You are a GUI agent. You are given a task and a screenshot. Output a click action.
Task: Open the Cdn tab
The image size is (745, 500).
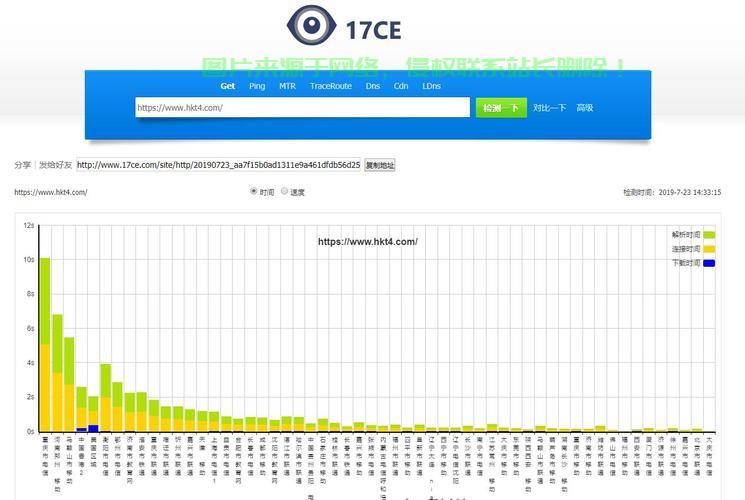[x=401, y=86]
